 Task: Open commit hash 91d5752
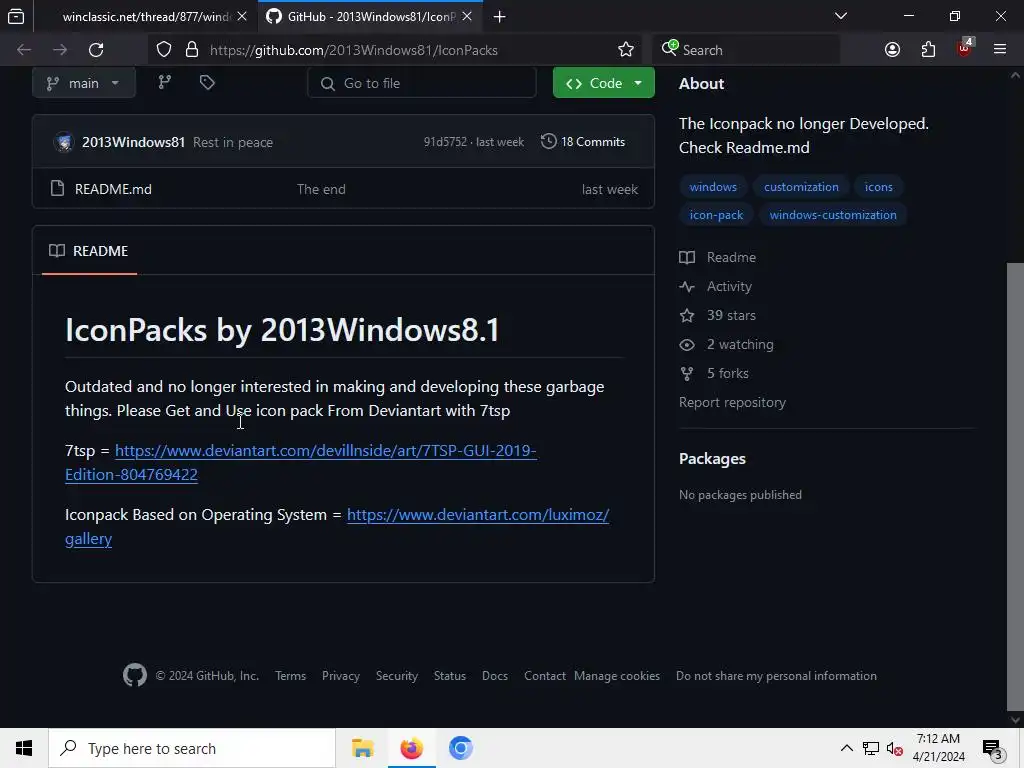point(445,142)
